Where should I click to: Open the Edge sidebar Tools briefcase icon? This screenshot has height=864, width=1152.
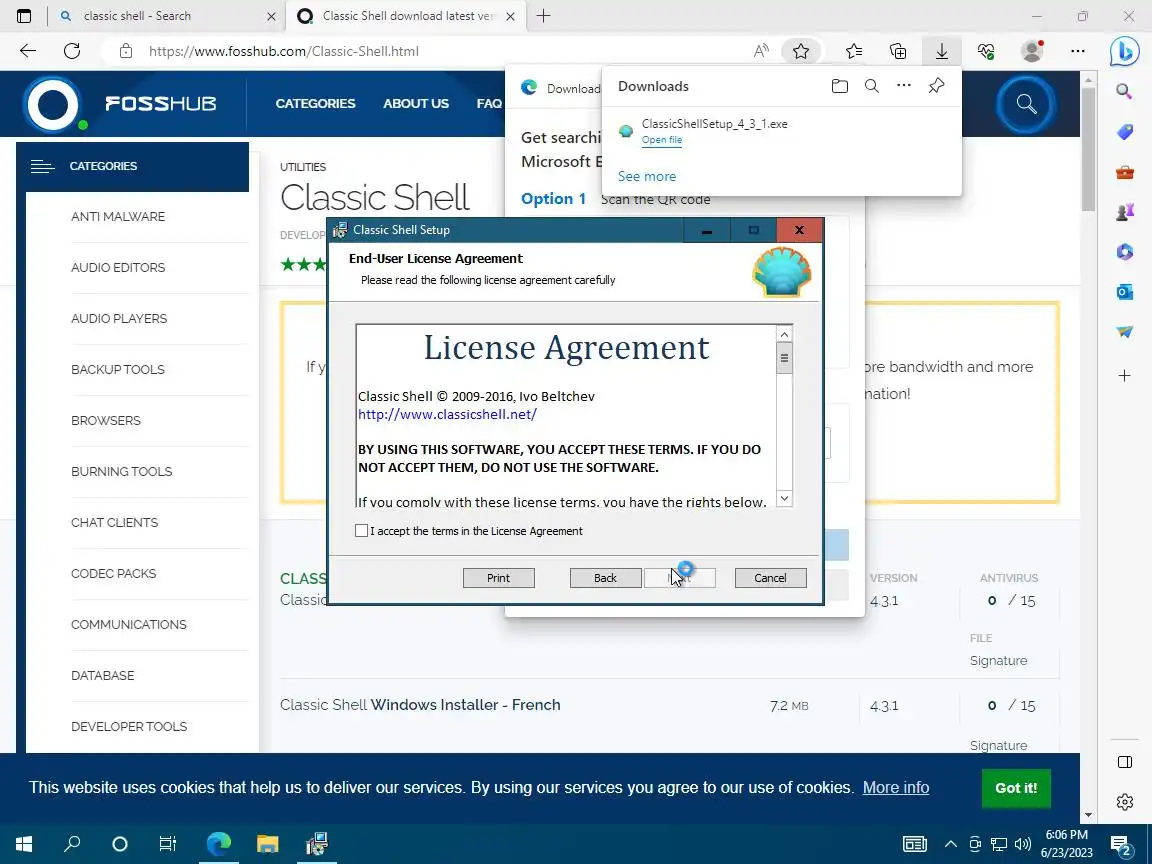click(x=1124, y=172)
